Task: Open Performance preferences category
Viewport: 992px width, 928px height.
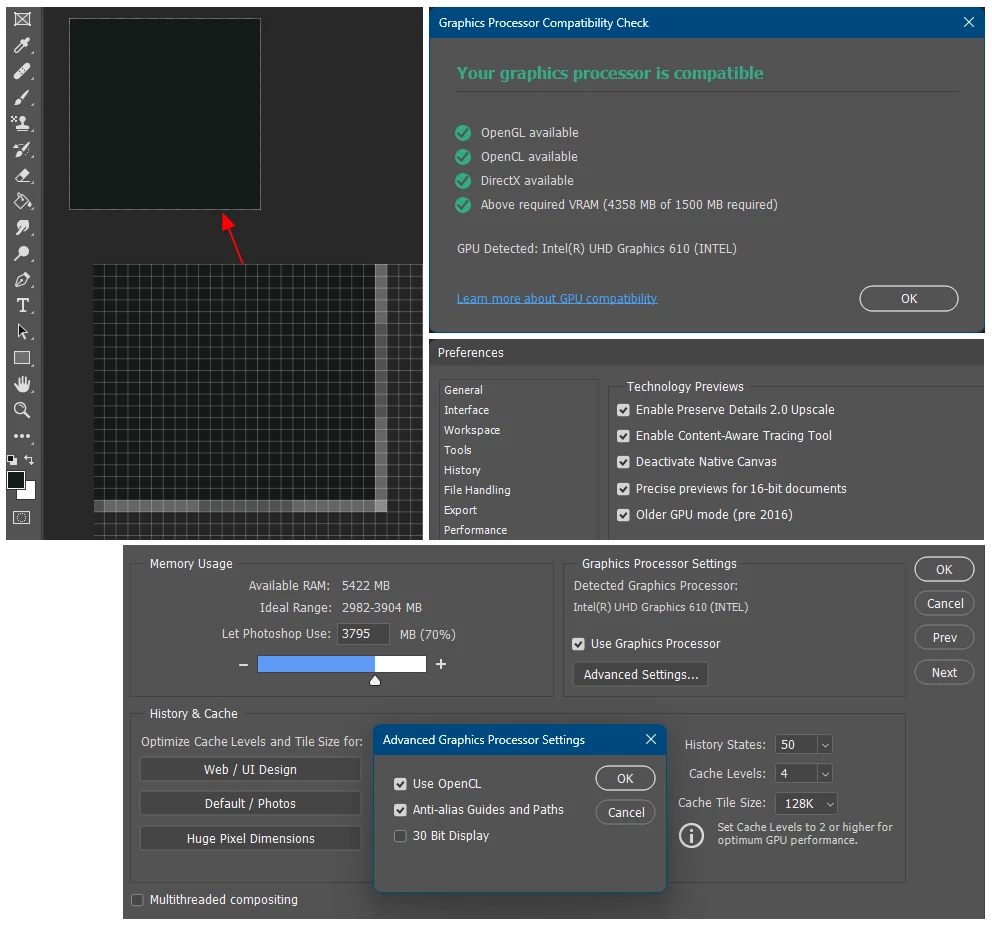Action: coord(475,530)
